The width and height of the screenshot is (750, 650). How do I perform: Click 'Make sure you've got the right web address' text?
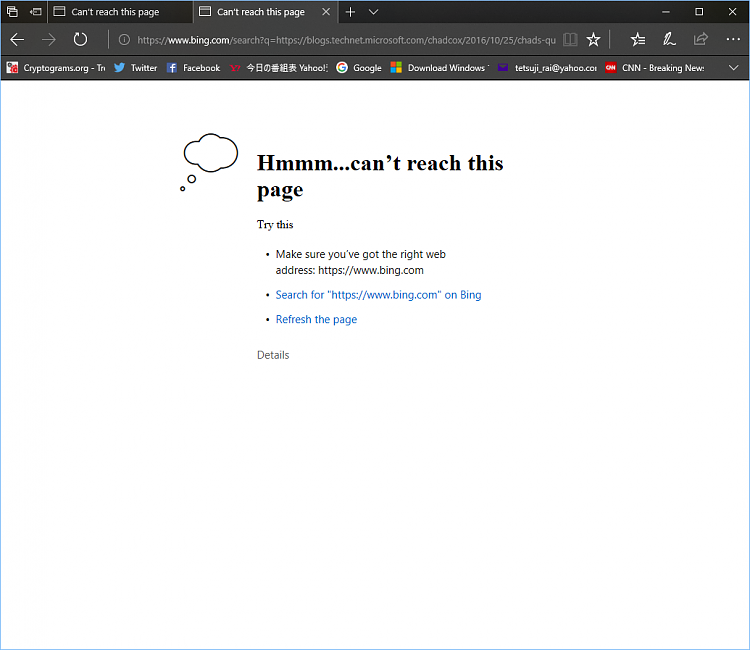click(x=361, y=262)
